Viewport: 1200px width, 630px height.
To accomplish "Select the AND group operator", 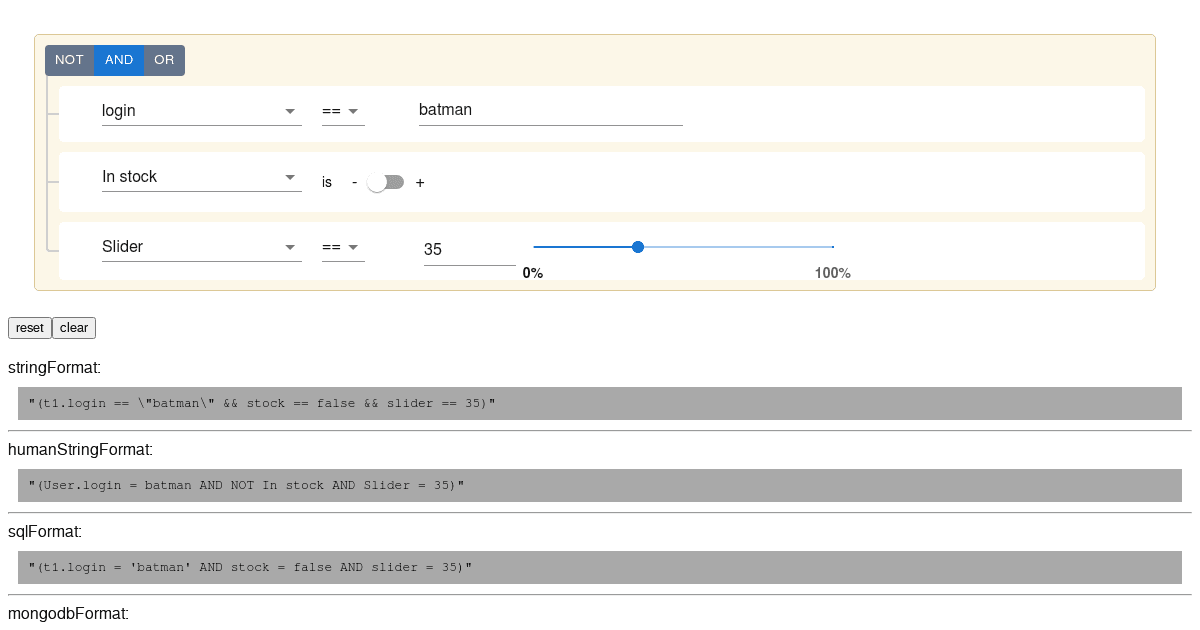I will [x=118, y=60].
